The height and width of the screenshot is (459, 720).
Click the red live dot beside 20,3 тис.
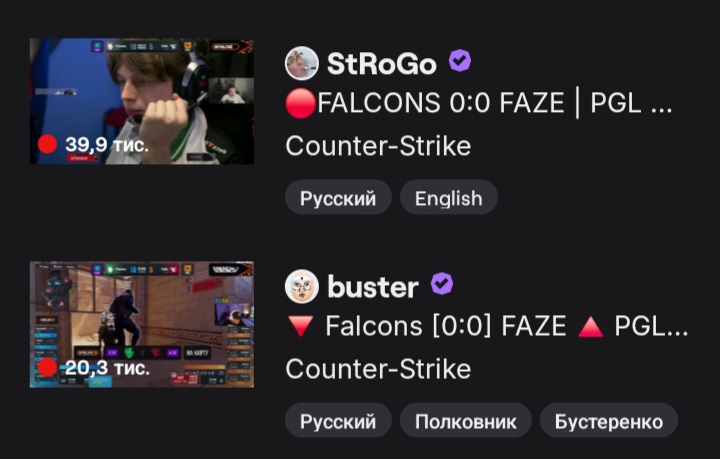coord(47,367)
